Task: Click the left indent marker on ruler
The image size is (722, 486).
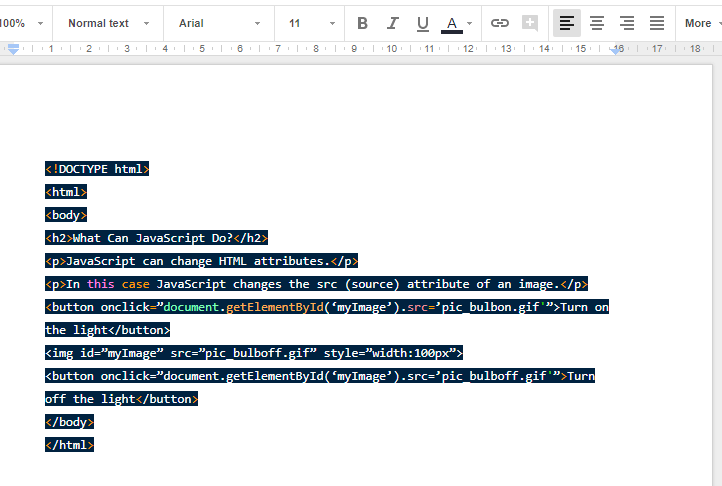Action: click(14, 49)
